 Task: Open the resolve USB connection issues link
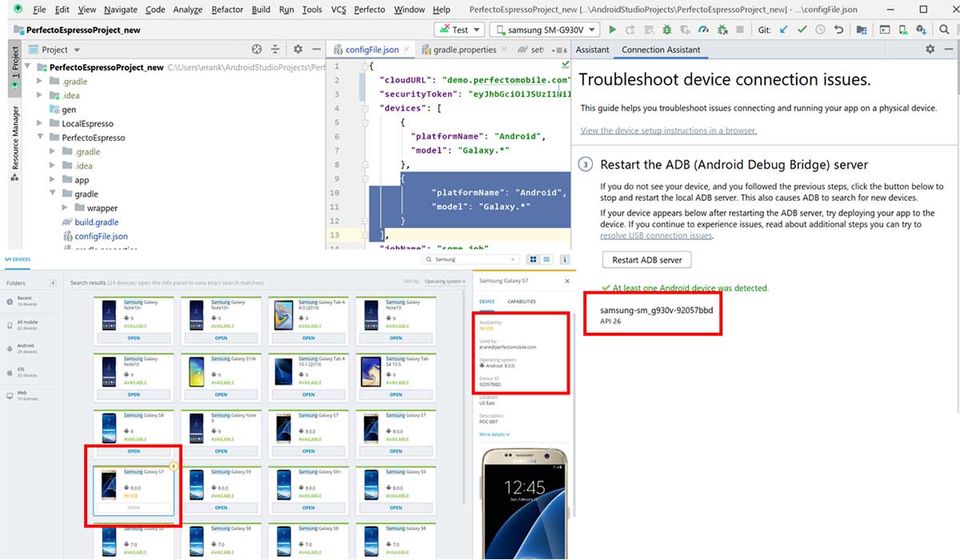tap(656, 236)
